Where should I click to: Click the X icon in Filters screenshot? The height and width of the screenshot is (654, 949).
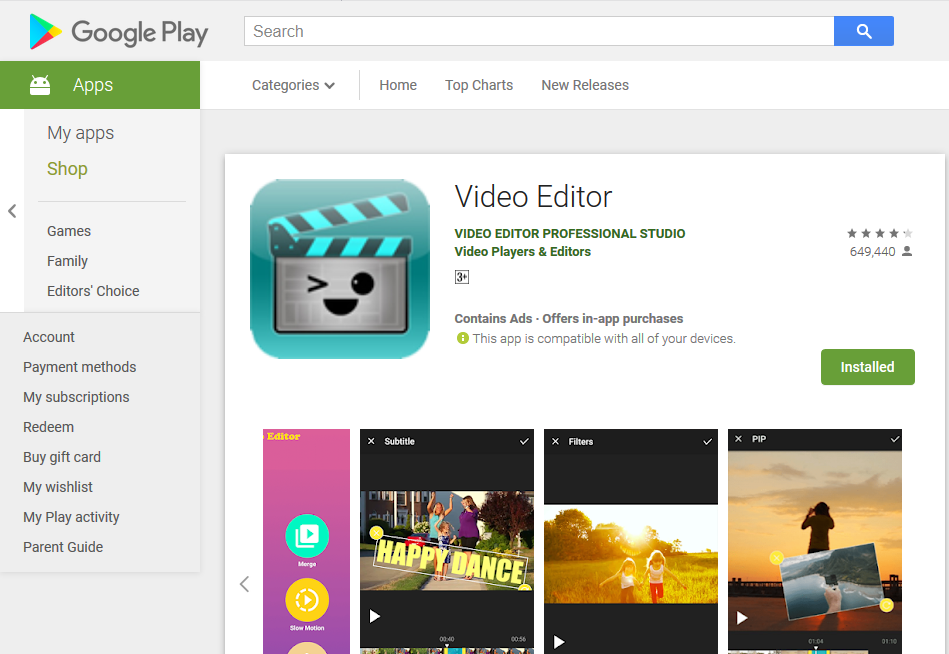click(x=556, y=442)
